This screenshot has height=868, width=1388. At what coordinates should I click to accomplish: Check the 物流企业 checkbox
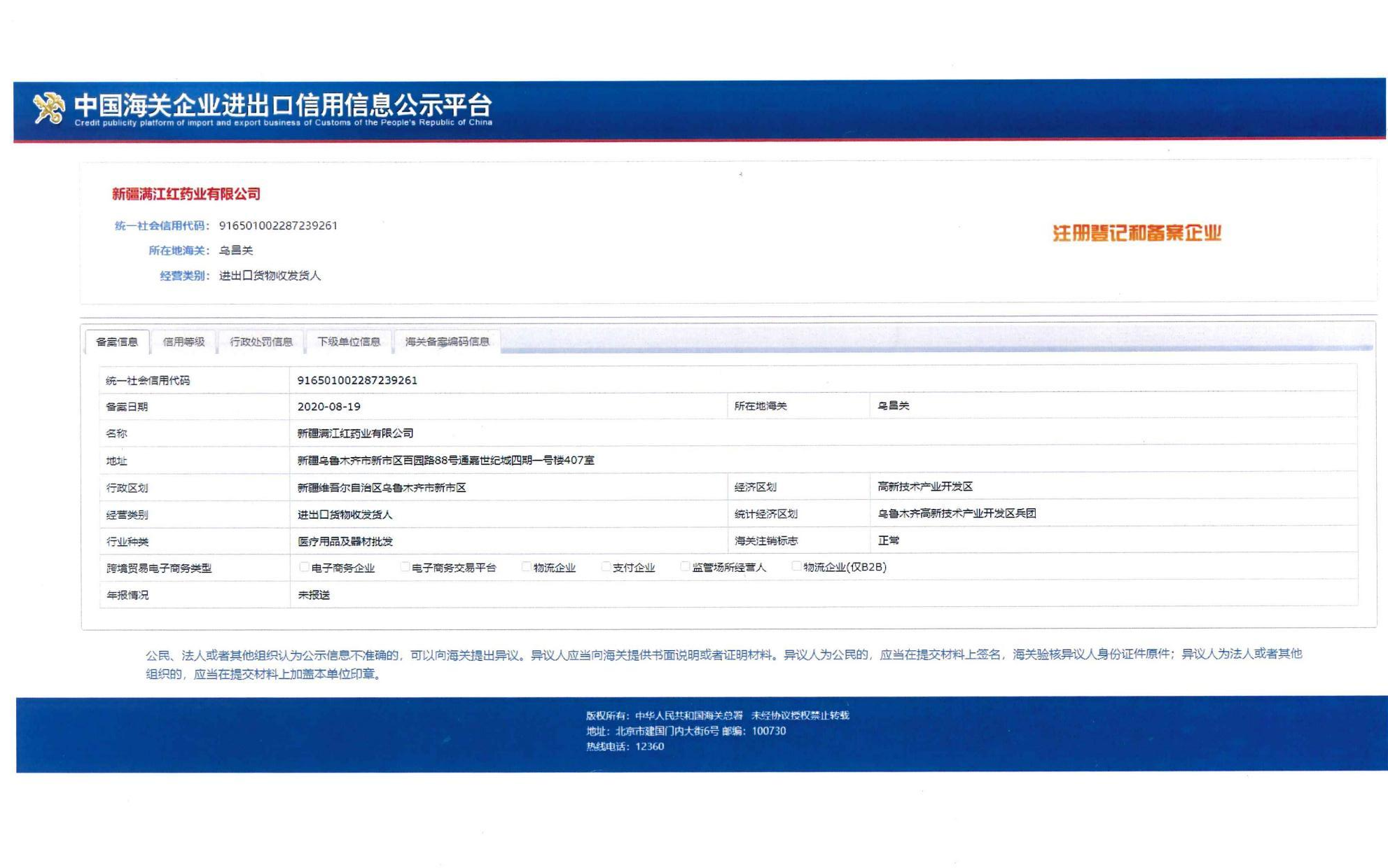[x=526, y=567]
